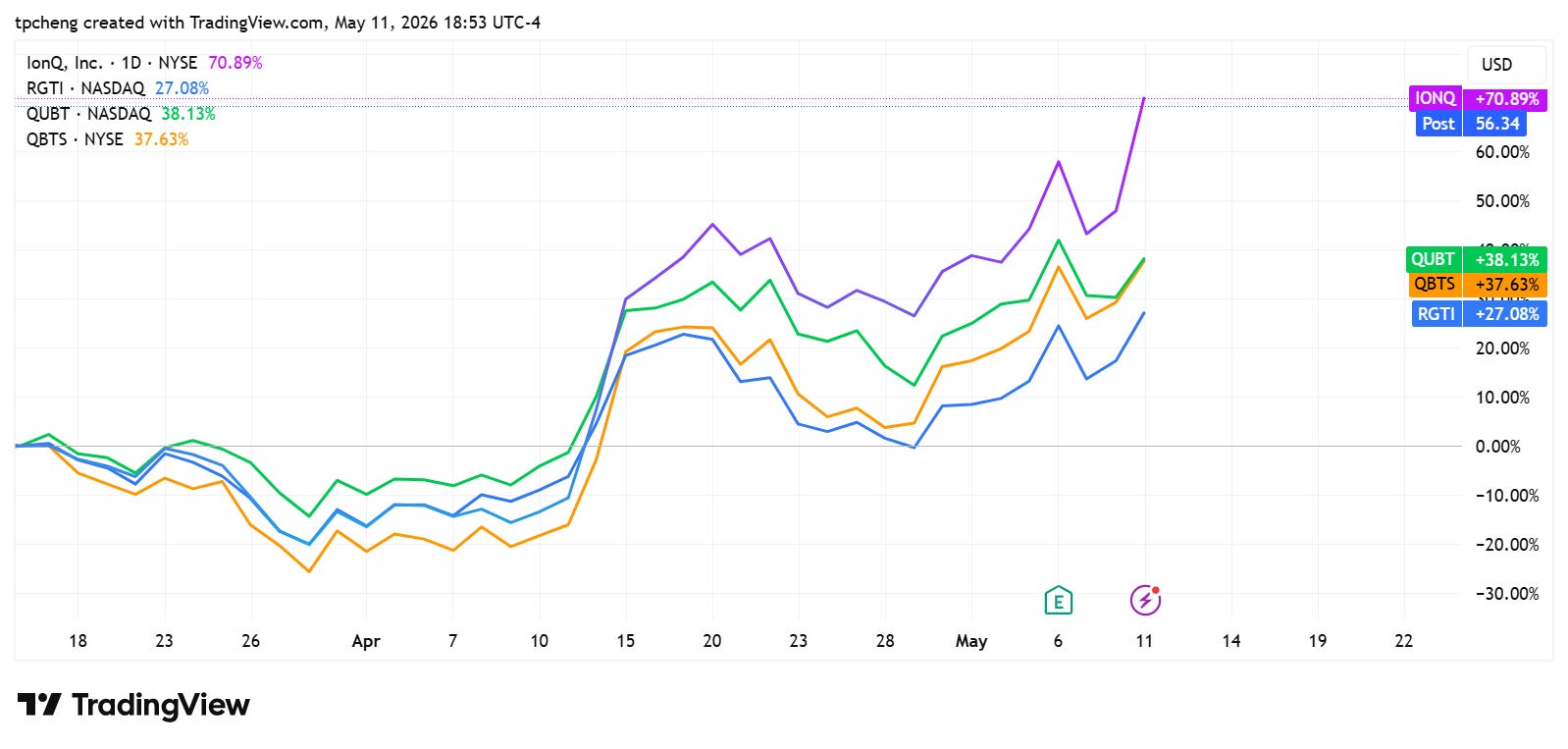
Task: Click the 1D interval in legend
Action: (x=131, y=63)
